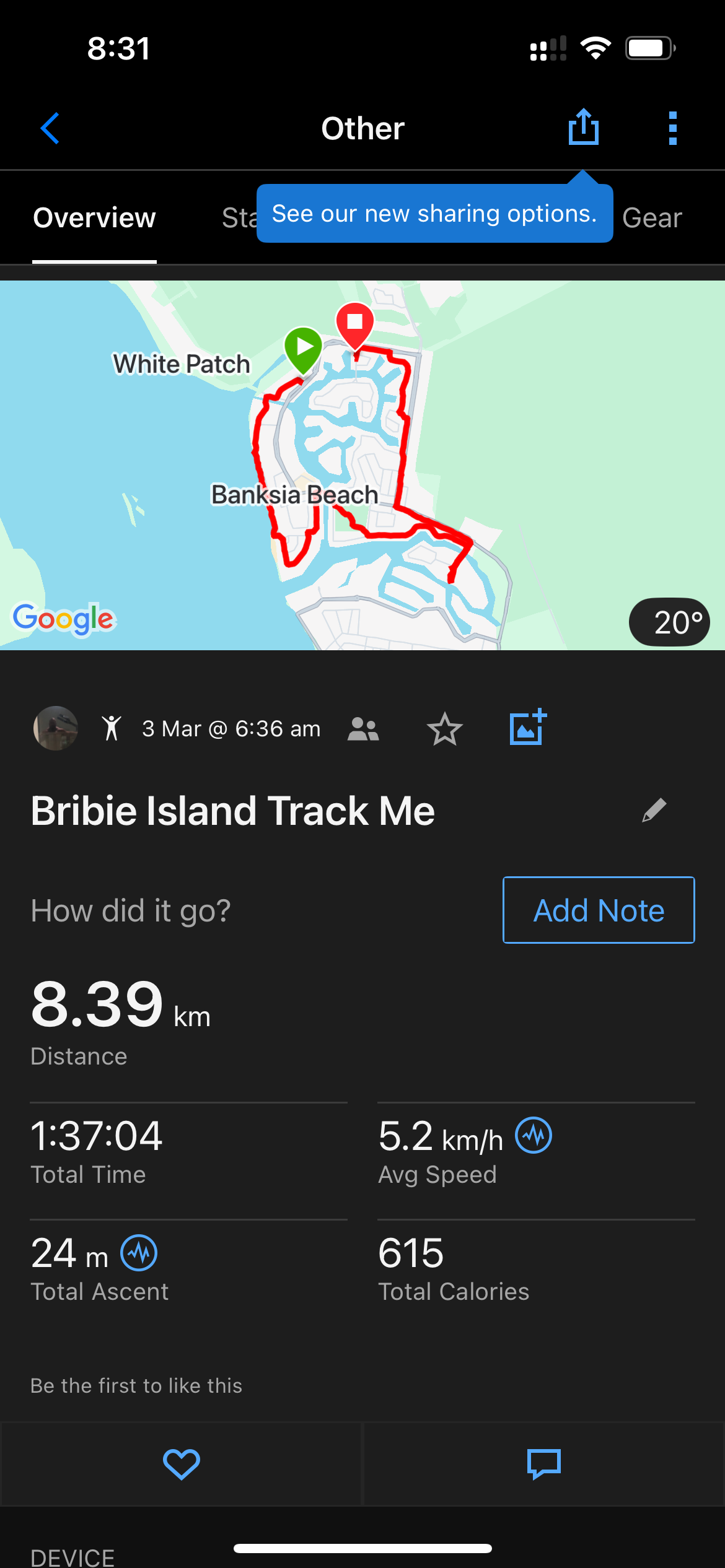Show Avg Speed chart icon

click(534, 1135)
